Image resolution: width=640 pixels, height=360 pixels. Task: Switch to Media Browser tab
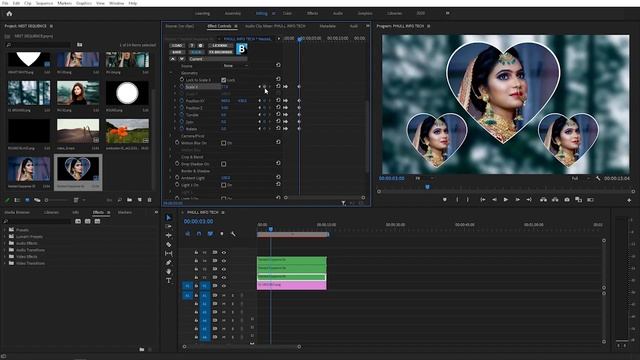[x=17, y=213]
